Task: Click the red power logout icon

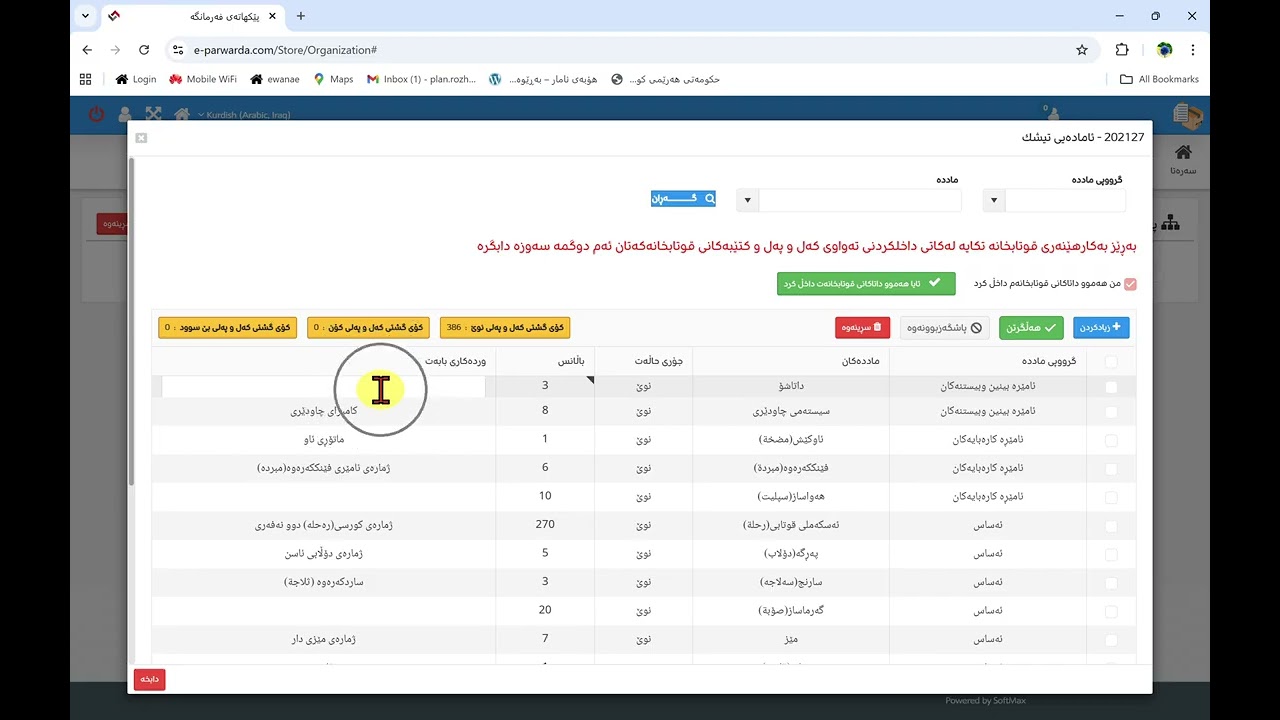Action: (x=96, y=114)
